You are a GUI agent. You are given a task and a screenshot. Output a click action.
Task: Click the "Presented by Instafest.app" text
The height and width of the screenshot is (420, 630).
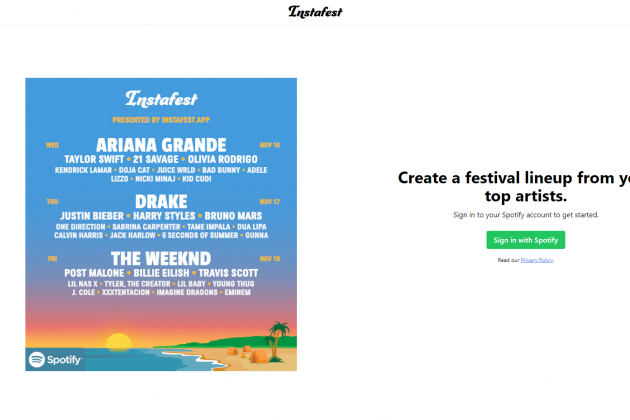tap(160, 119)
